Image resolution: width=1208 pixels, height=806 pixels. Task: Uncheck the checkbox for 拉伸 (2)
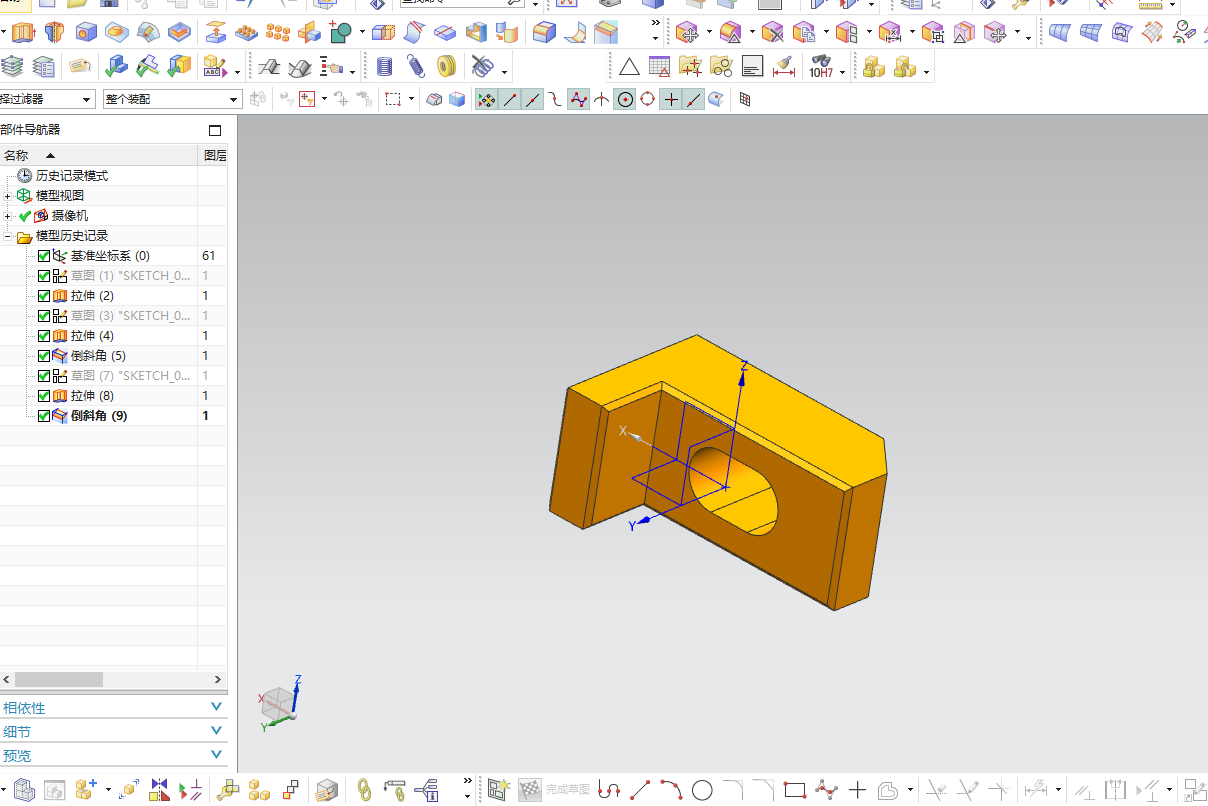(x=44, y=296)
